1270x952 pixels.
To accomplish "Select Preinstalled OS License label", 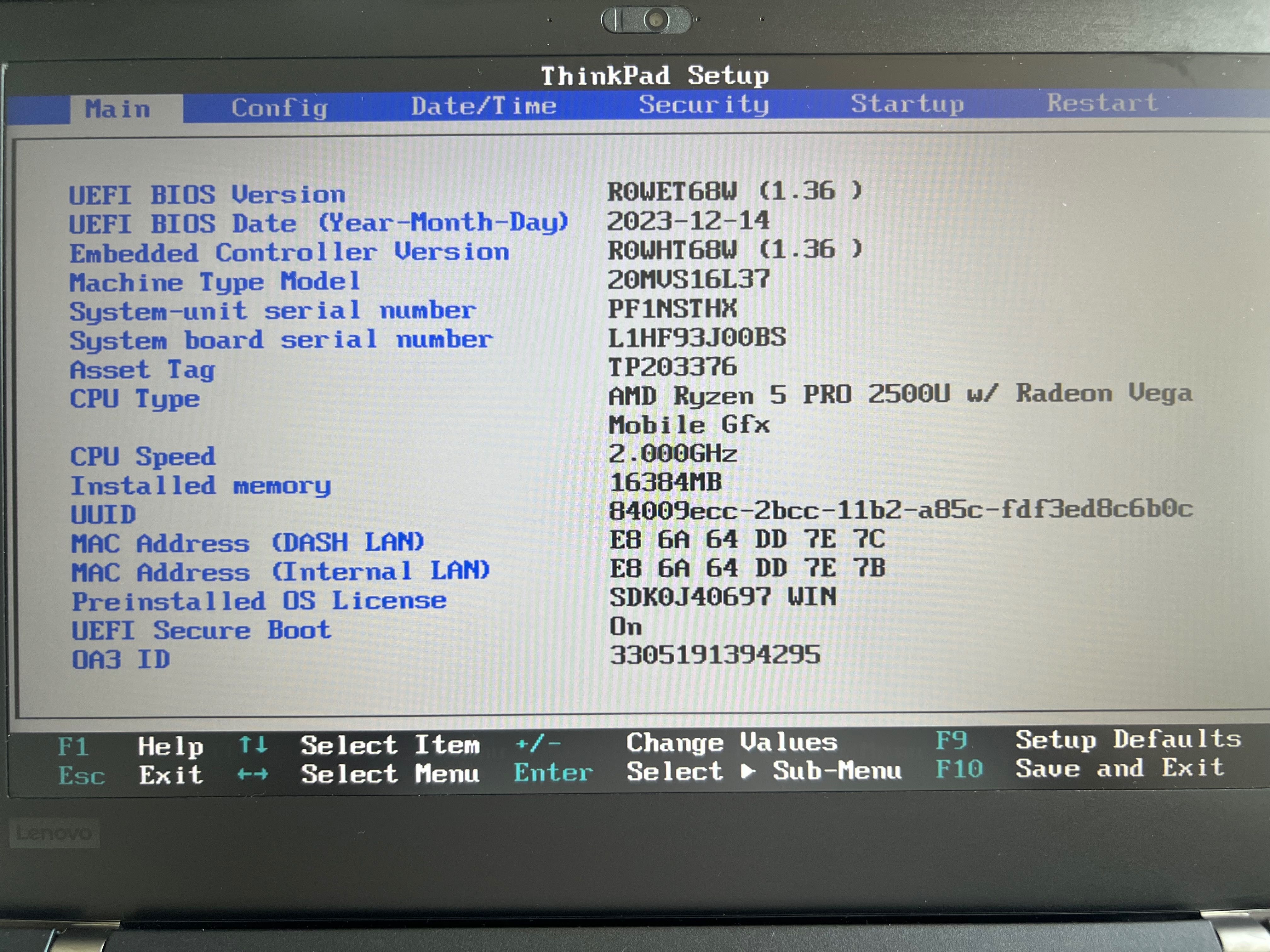I will 259,601.
